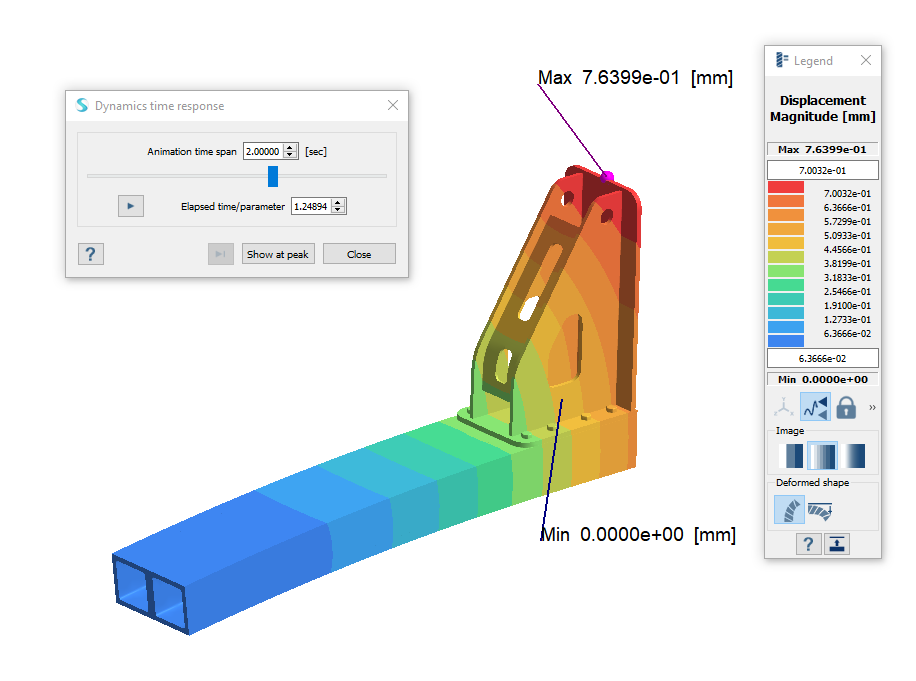Toggle the min/max probe markers icon

[815, 407]
